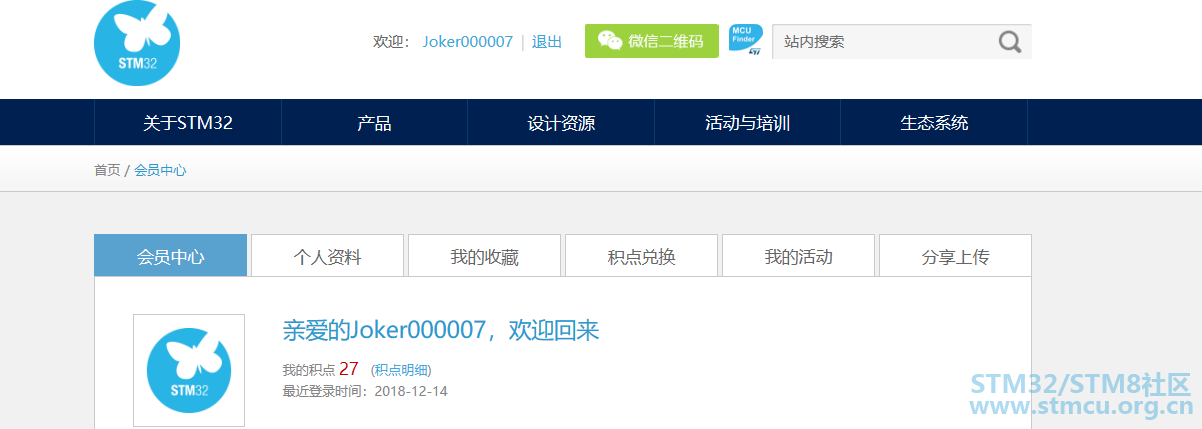Switch to the 个人资料 tab
This screenshot has height=429, width=1202.
(327, 256)
